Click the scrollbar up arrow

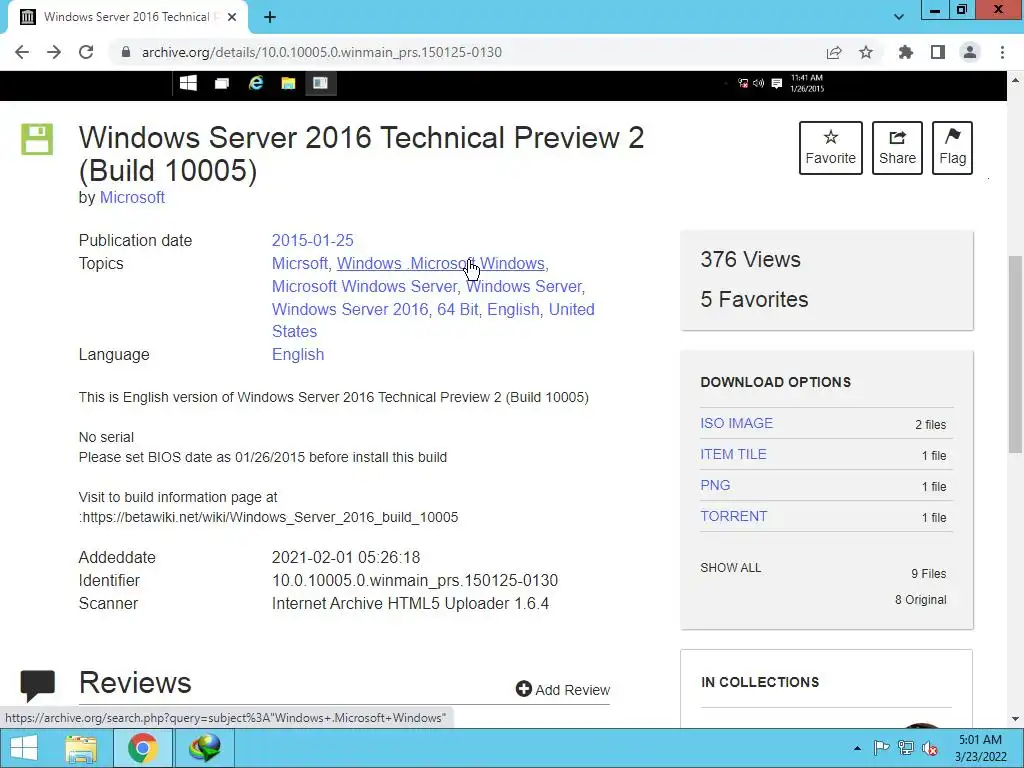pos(1016,80)
